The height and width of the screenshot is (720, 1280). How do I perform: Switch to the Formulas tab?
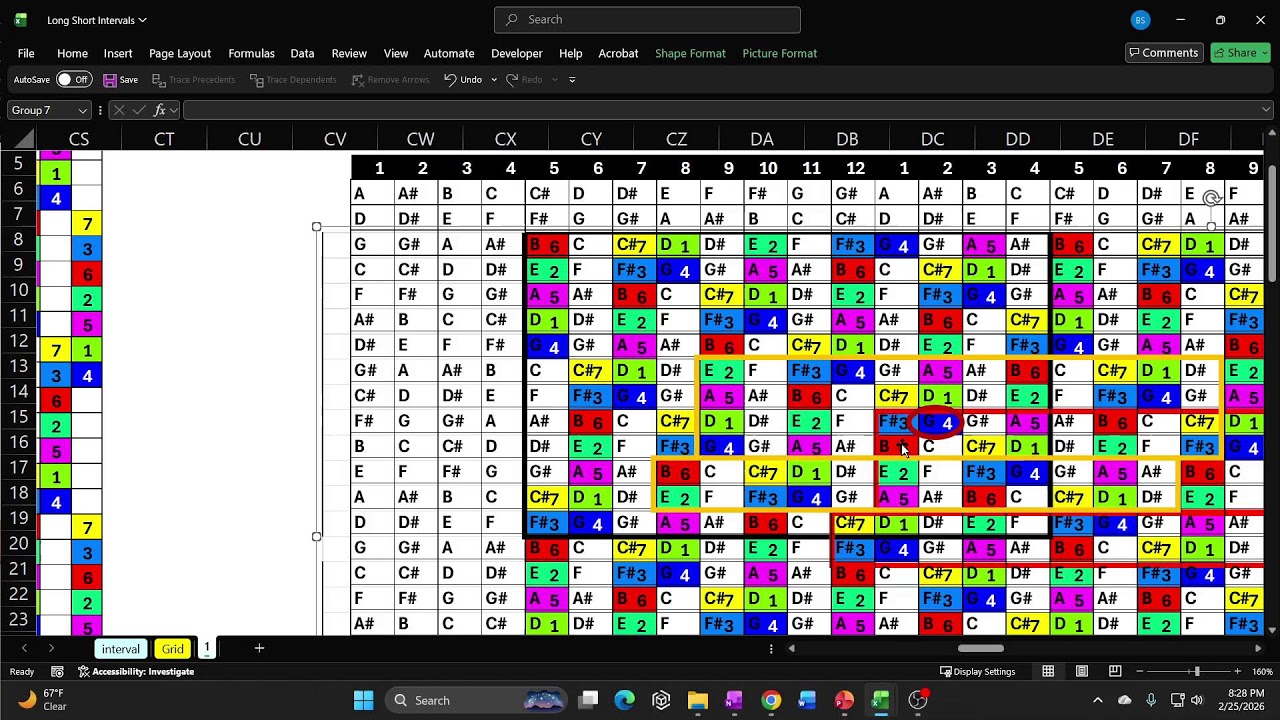point(251,53)
